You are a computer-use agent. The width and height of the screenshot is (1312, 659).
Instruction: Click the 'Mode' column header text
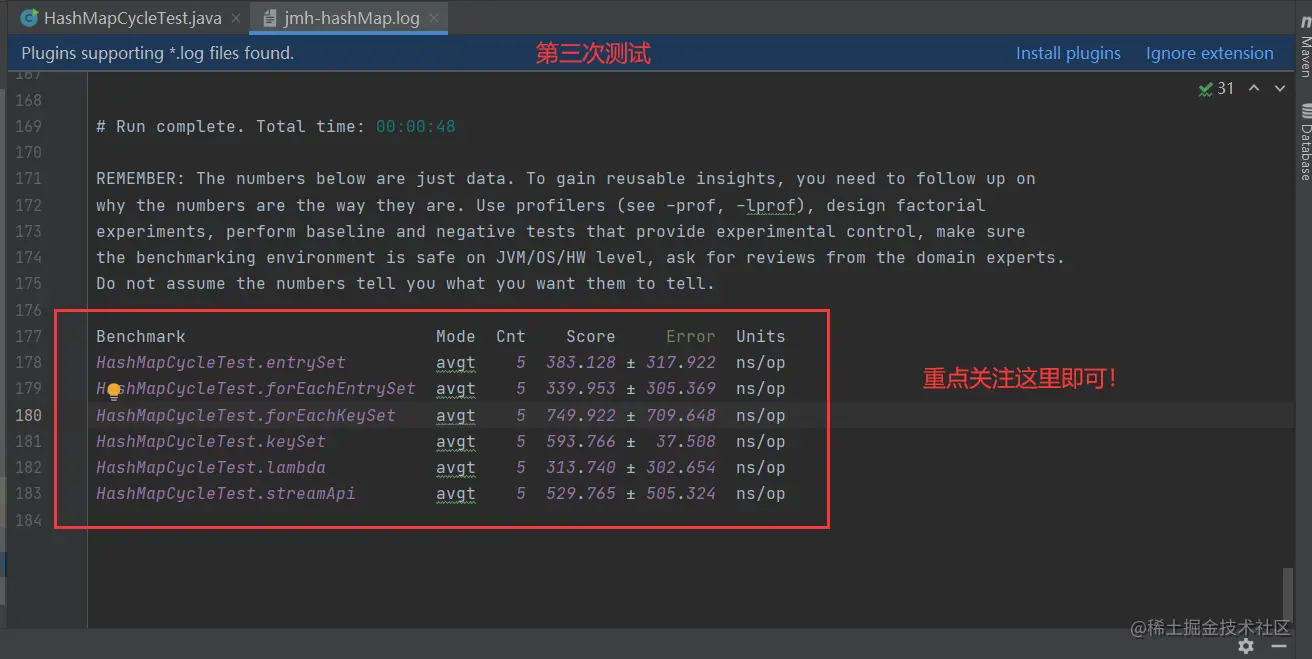456,336
